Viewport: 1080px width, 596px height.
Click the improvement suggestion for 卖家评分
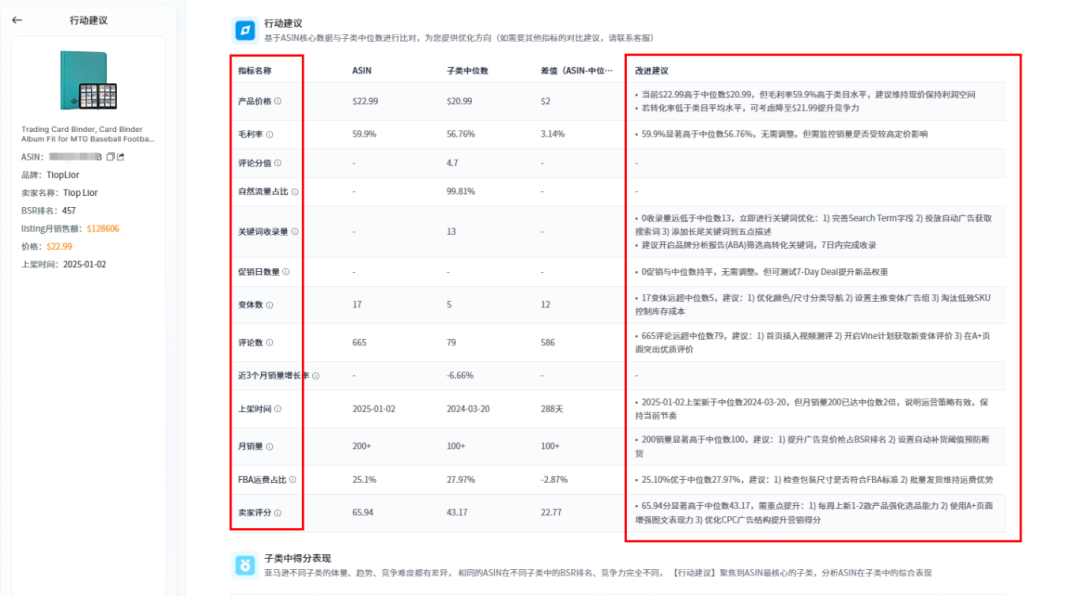[x=814, y=513]
